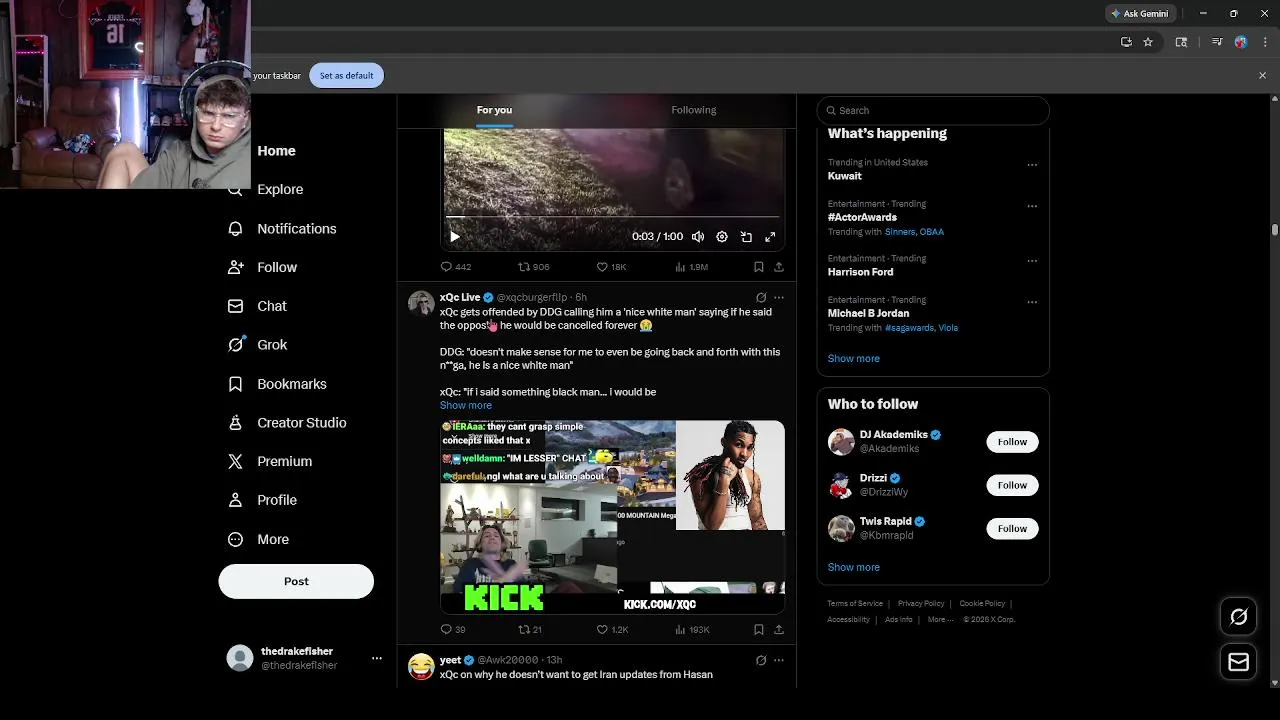Follow DJ Akademiks
The width and height of the screenshot is (1280, 720).
[x=1012, y=442]
